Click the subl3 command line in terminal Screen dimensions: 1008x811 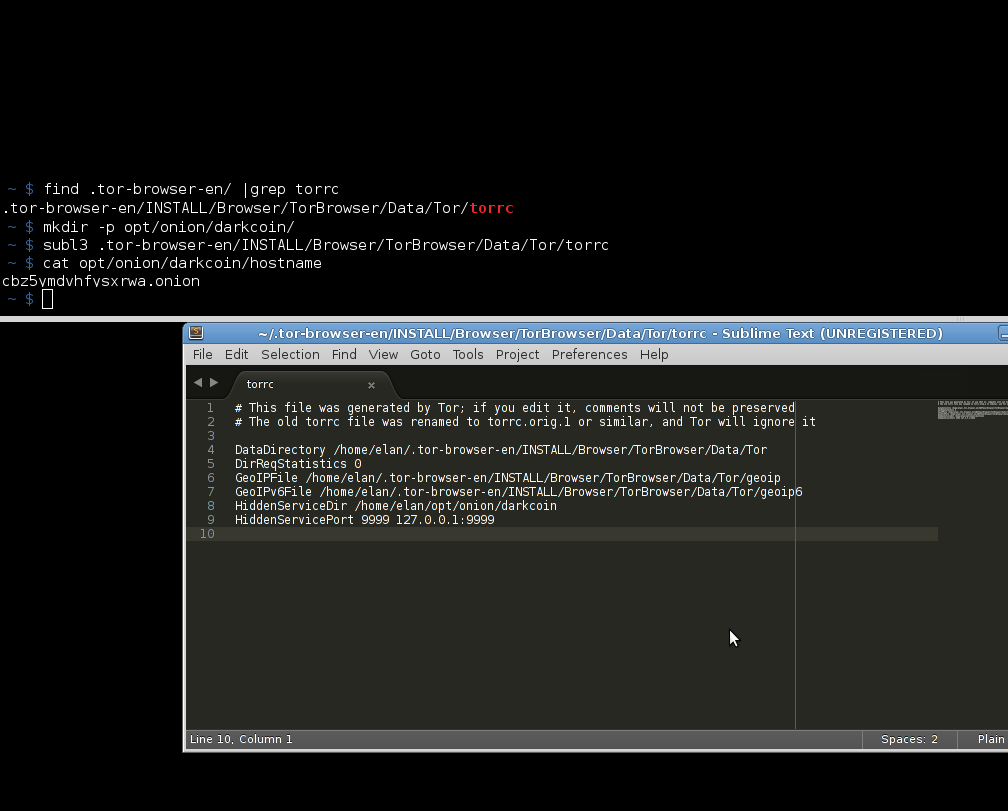(x=325, y=245)
